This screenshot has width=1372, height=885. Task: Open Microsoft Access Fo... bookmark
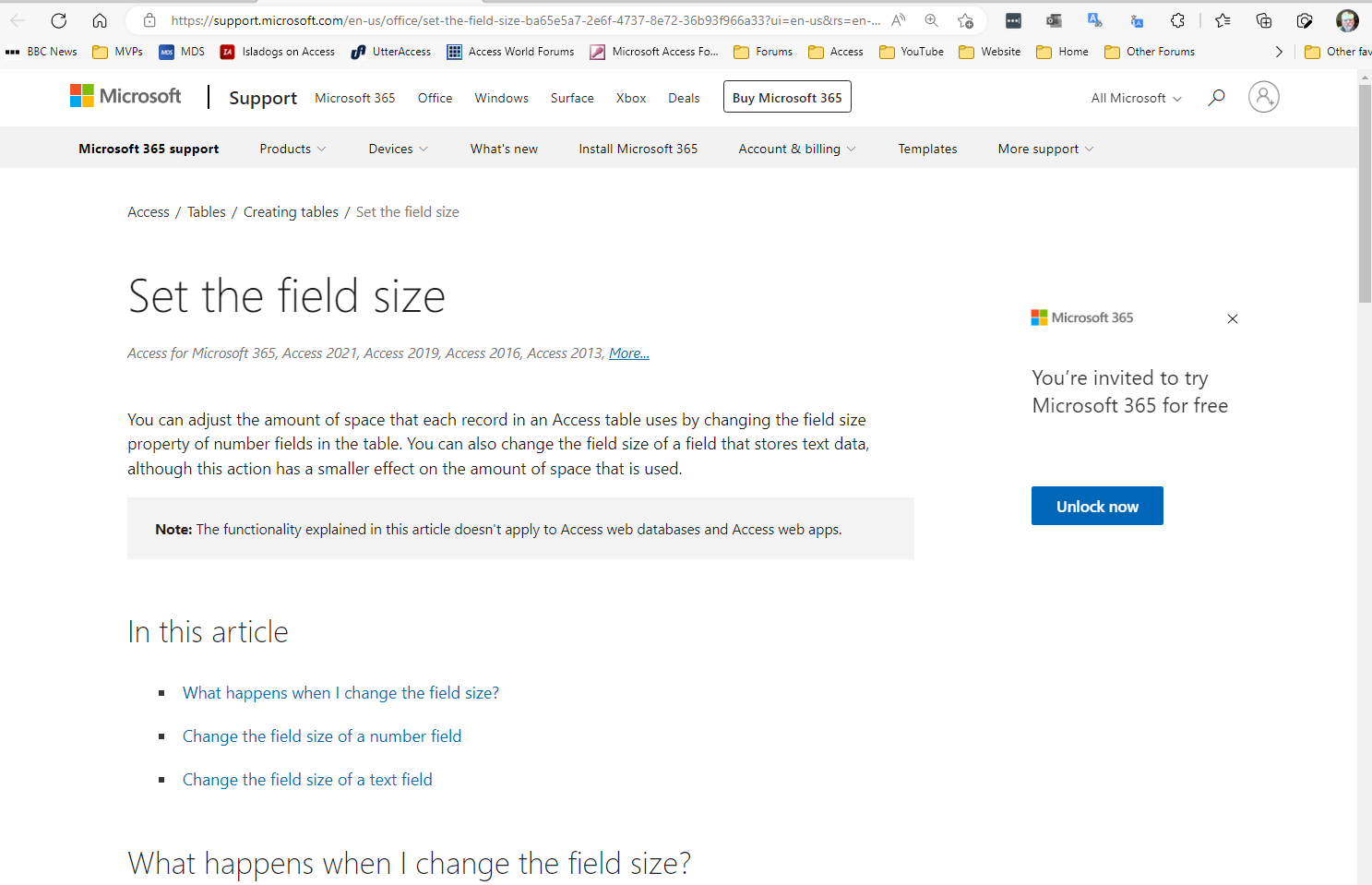[654, 52]
